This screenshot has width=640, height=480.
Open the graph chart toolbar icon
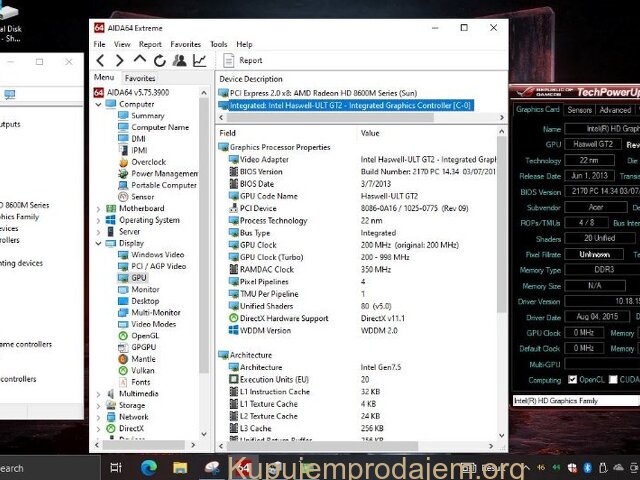click(199, 61)
